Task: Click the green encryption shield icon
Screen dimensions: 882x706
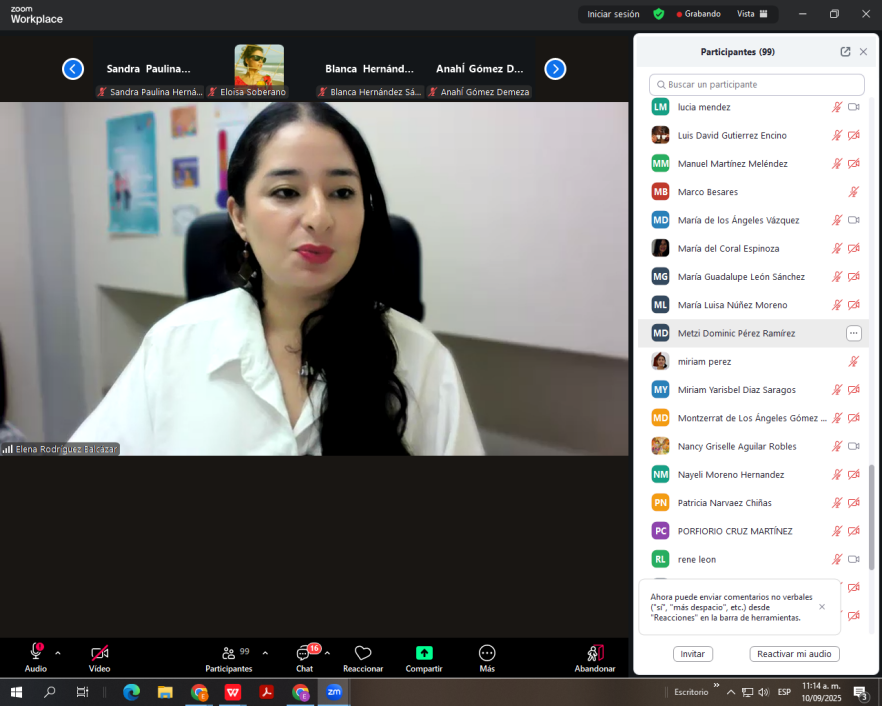Action: [658, 14]
